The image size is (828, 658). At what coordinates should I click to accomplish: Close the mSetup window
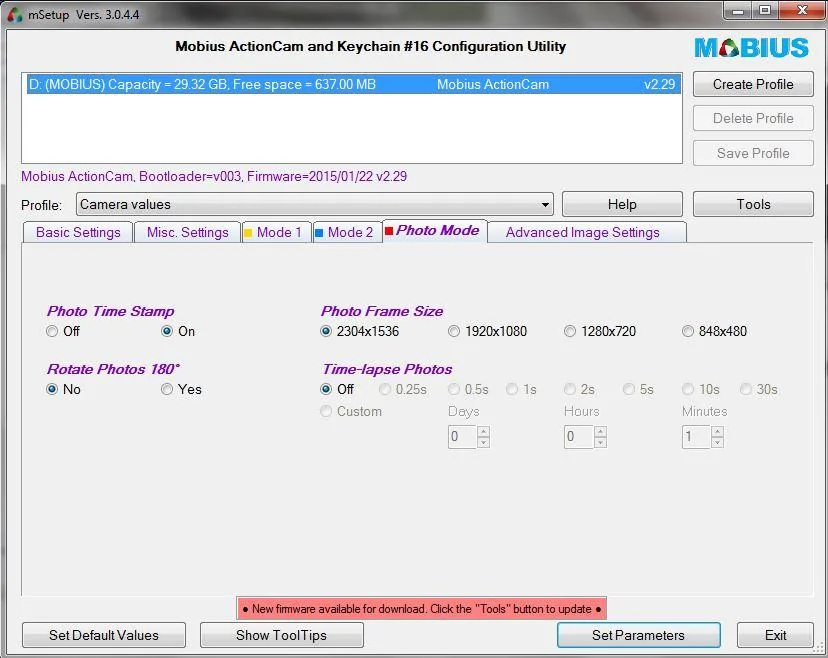pyautogui.click(x=801, y=11)
